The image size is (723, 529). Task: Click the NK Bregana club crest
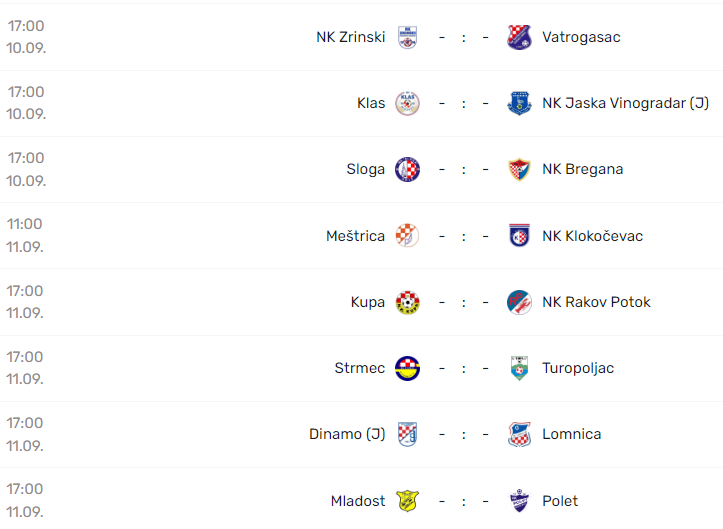pyautogui.click(x=519, y=169)
